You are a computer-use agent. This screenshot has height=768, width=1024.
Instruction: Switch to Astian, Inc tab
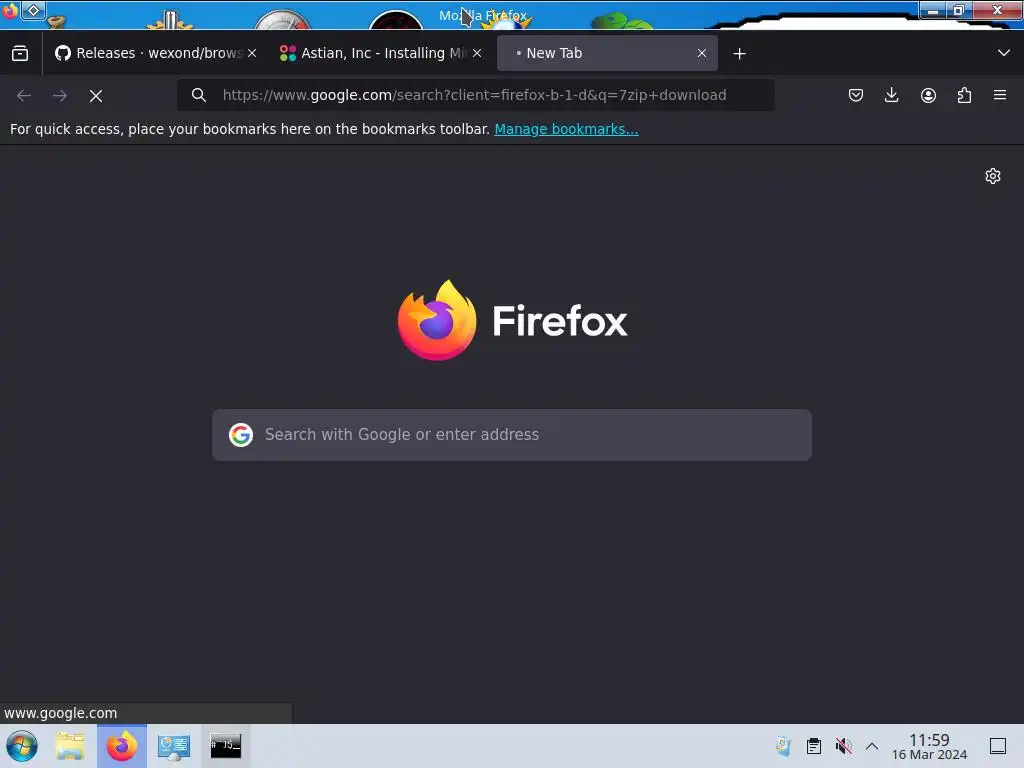coord(381,53)
